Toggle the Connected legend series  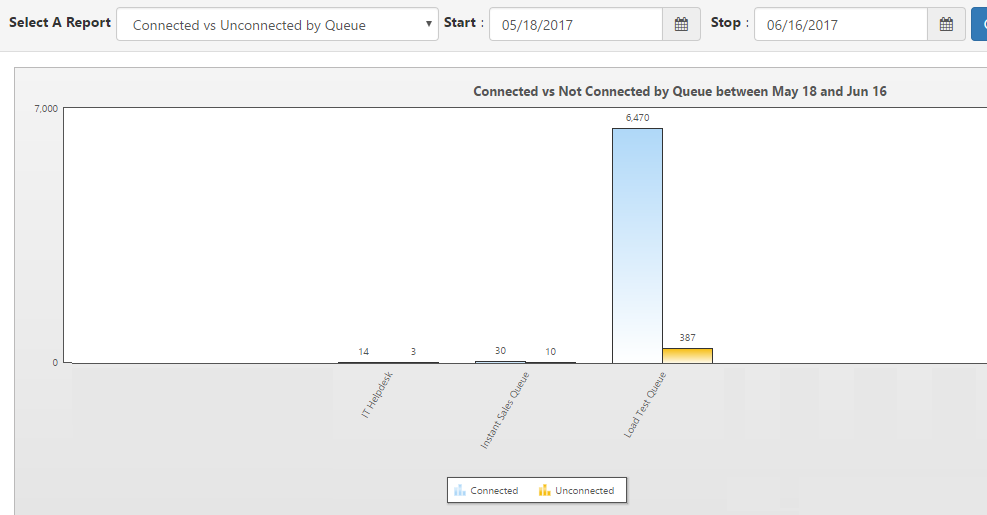tap(486, 490)
